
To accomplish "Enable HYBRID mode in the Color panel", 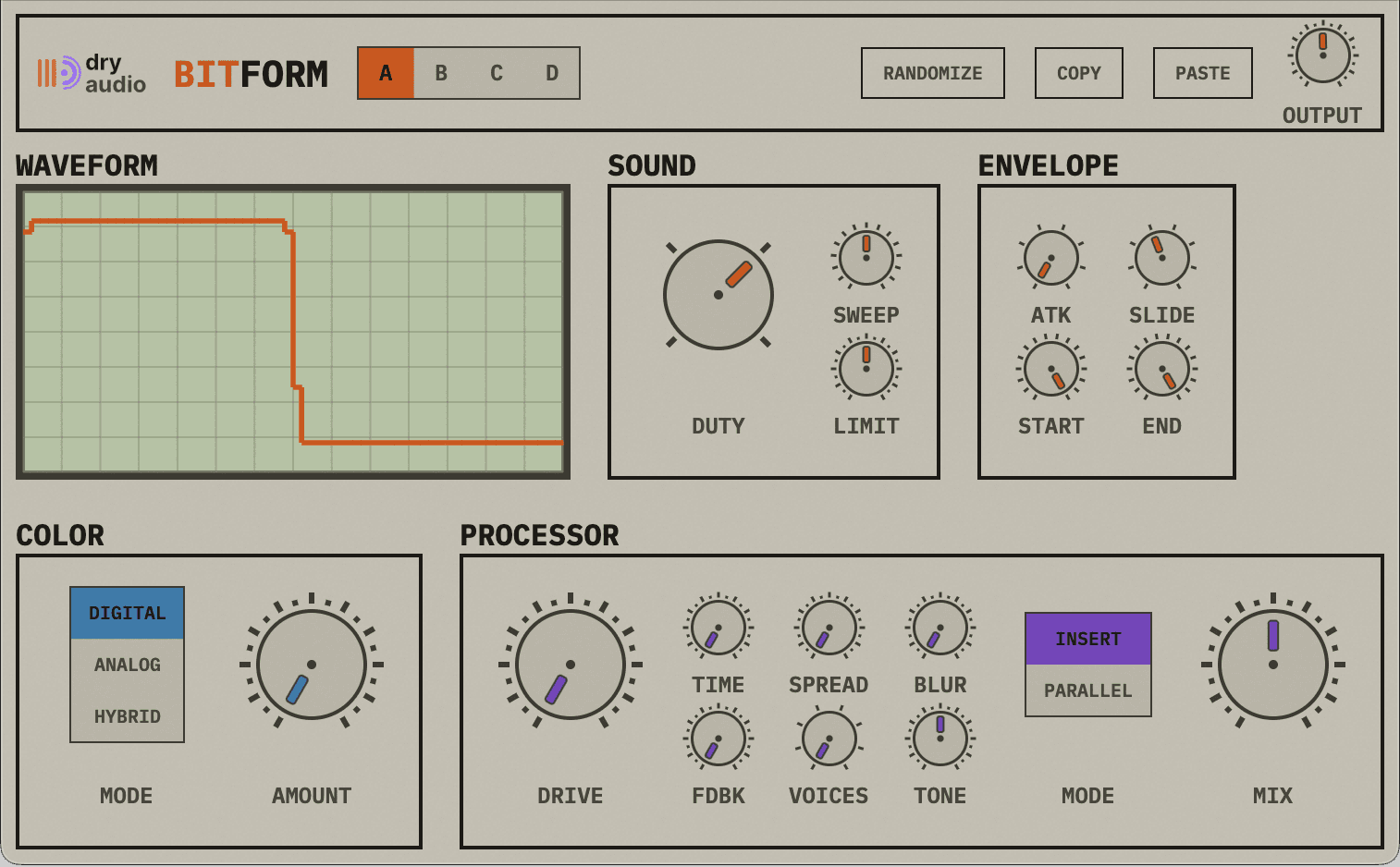I will point(127,715).
